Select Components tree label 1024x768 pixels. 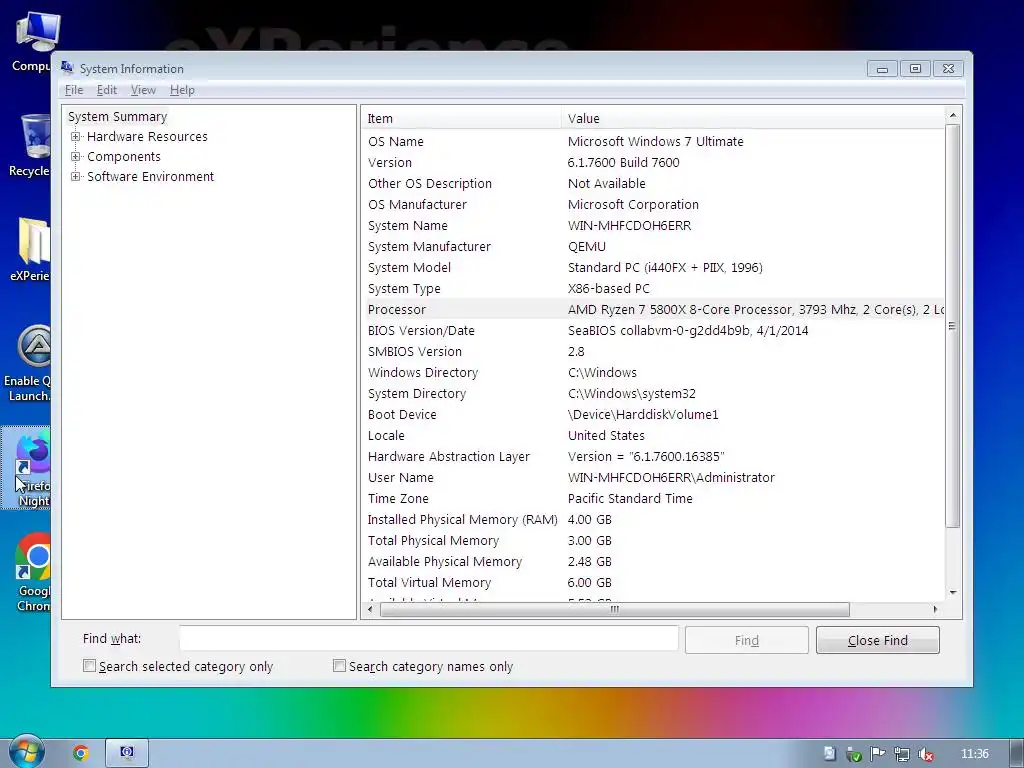(123, 157)
